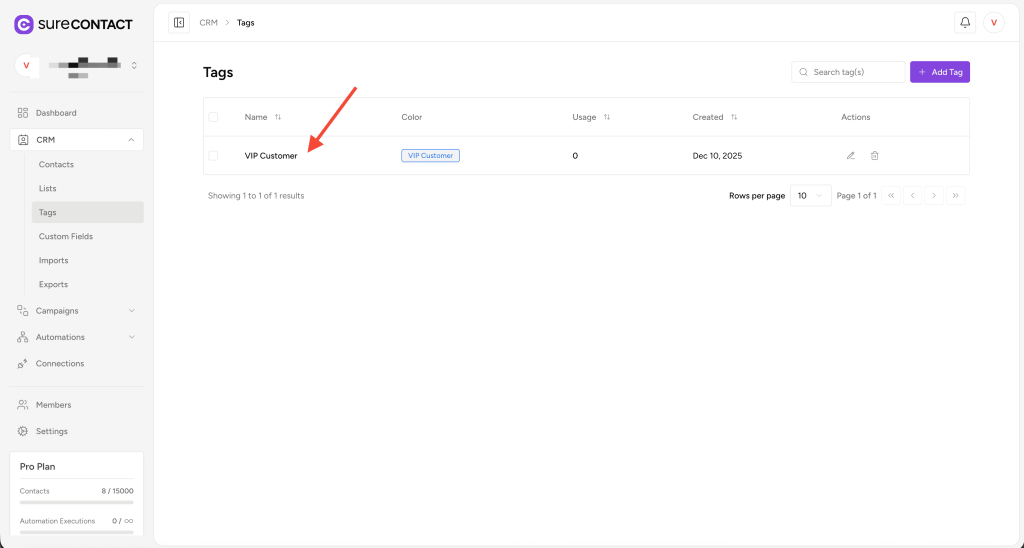Open the user avatar in top bar
This screenshot has width=1024, height=548.
pyautogui.click(x=994, y=22)
